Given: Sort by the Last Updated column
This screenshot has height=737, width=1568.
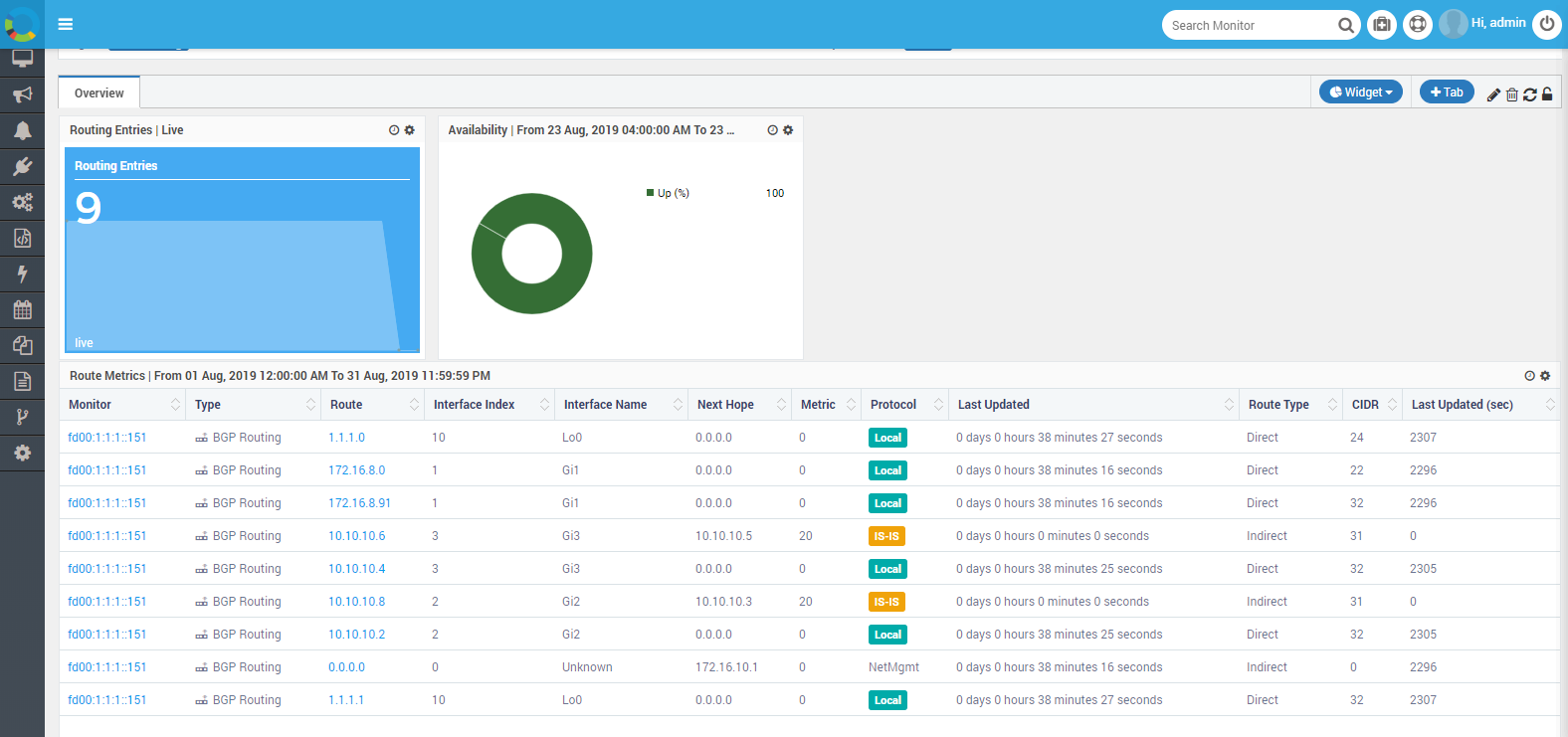Looking at the screenshot, I should click(x=1094, y=405).
